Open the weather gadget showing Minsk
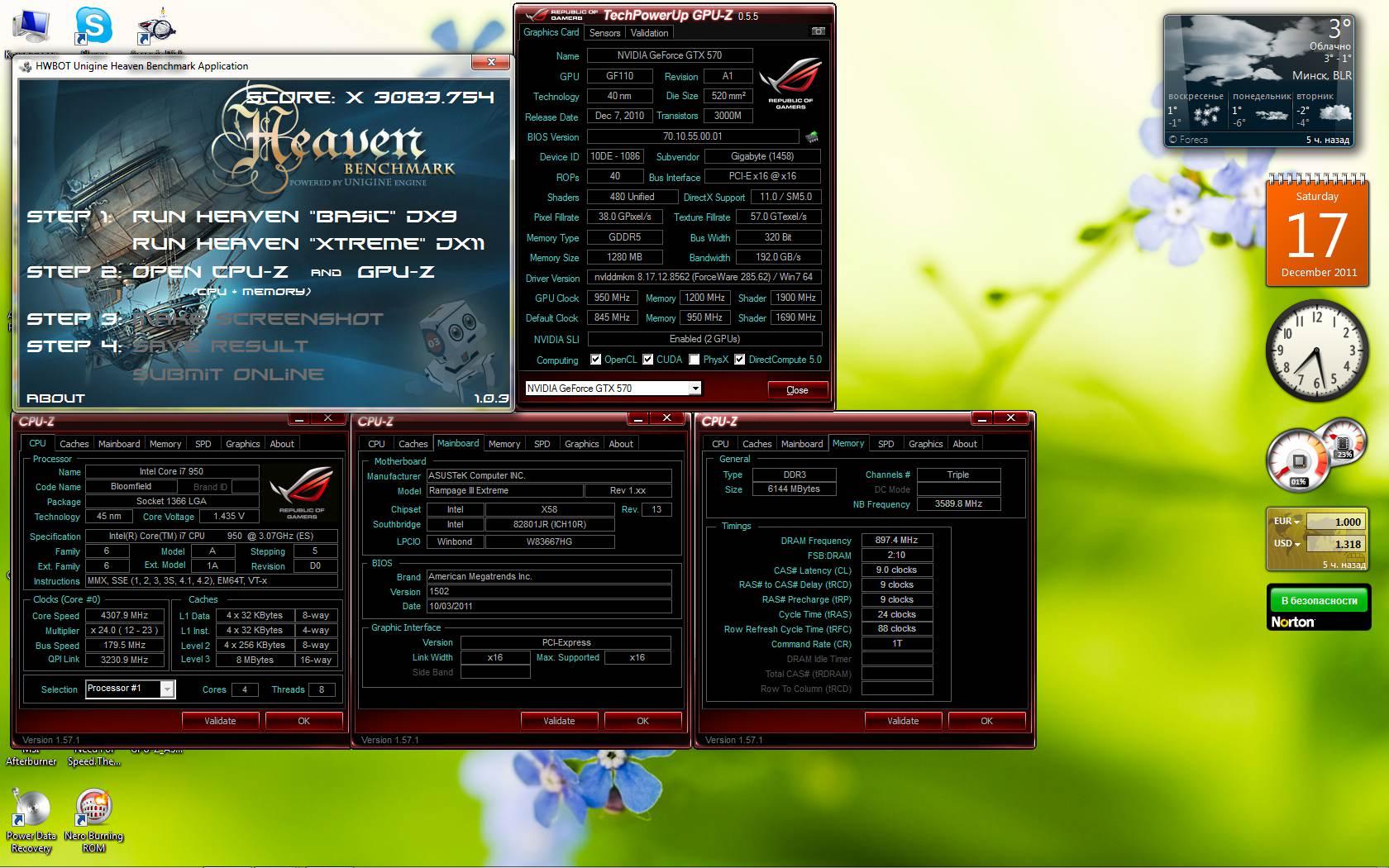 point(1260,81)
